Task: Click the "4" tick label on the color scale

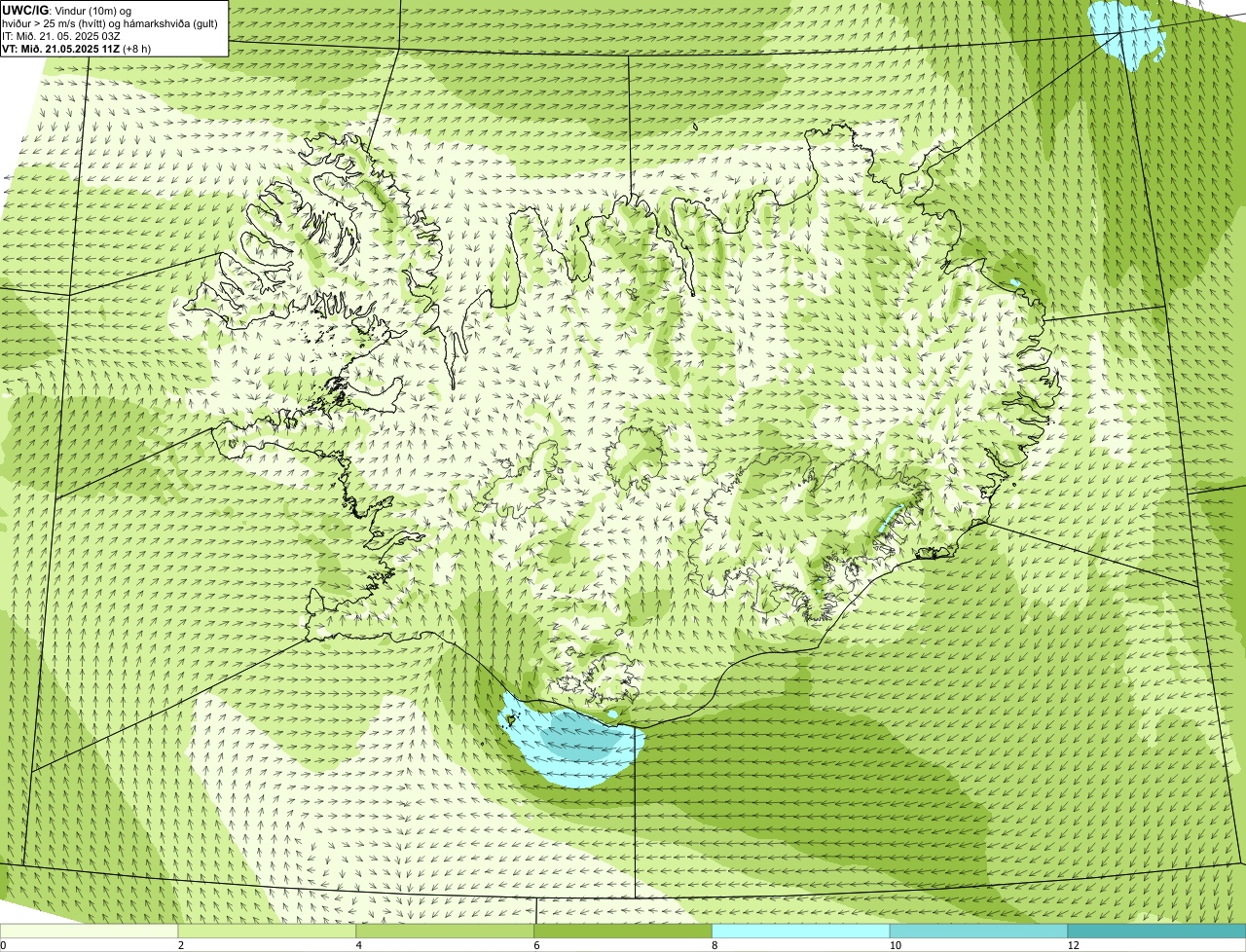Action: (x=359, y=945)
